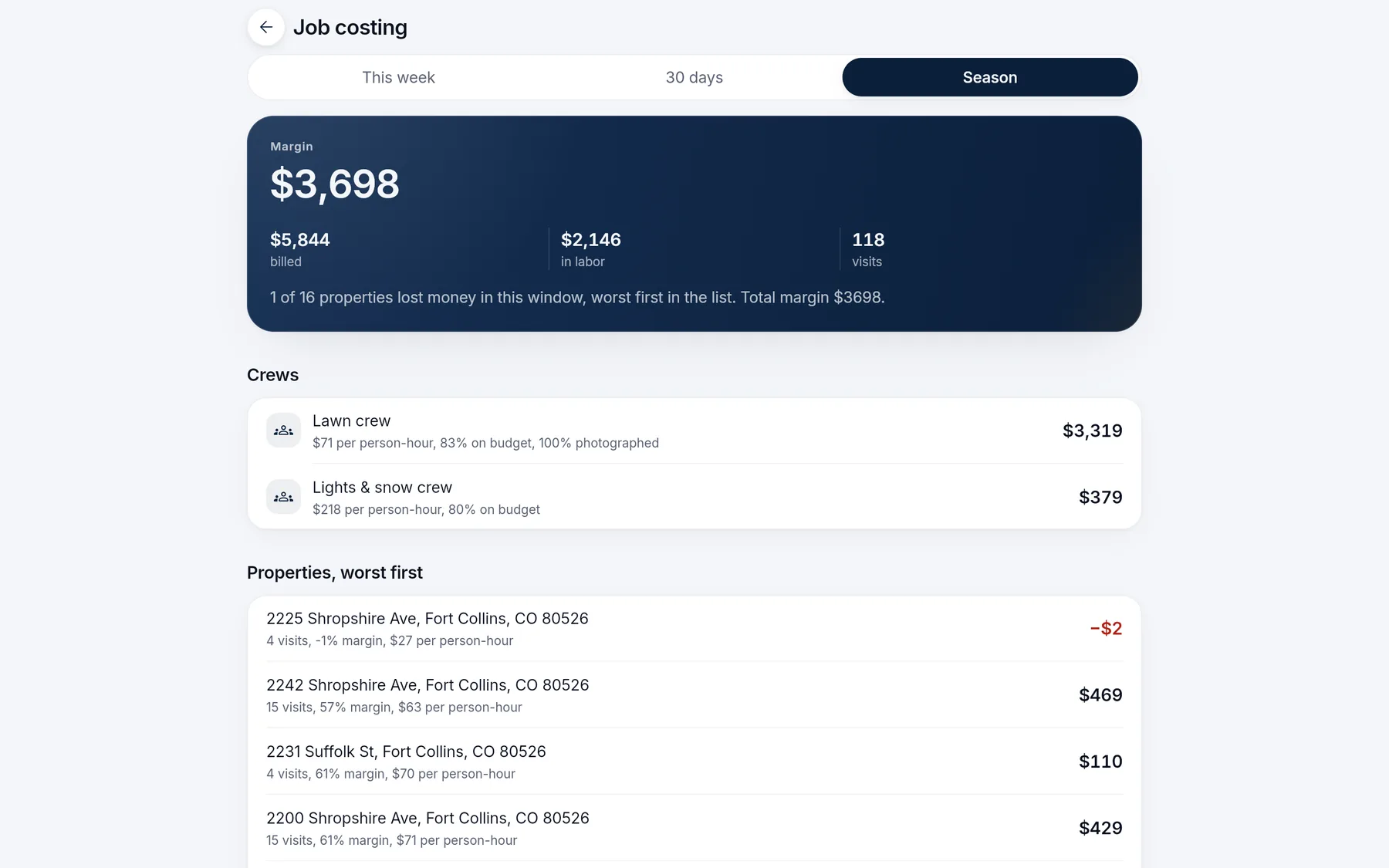Open Lights & snow crew group icon

coord(283,497)
